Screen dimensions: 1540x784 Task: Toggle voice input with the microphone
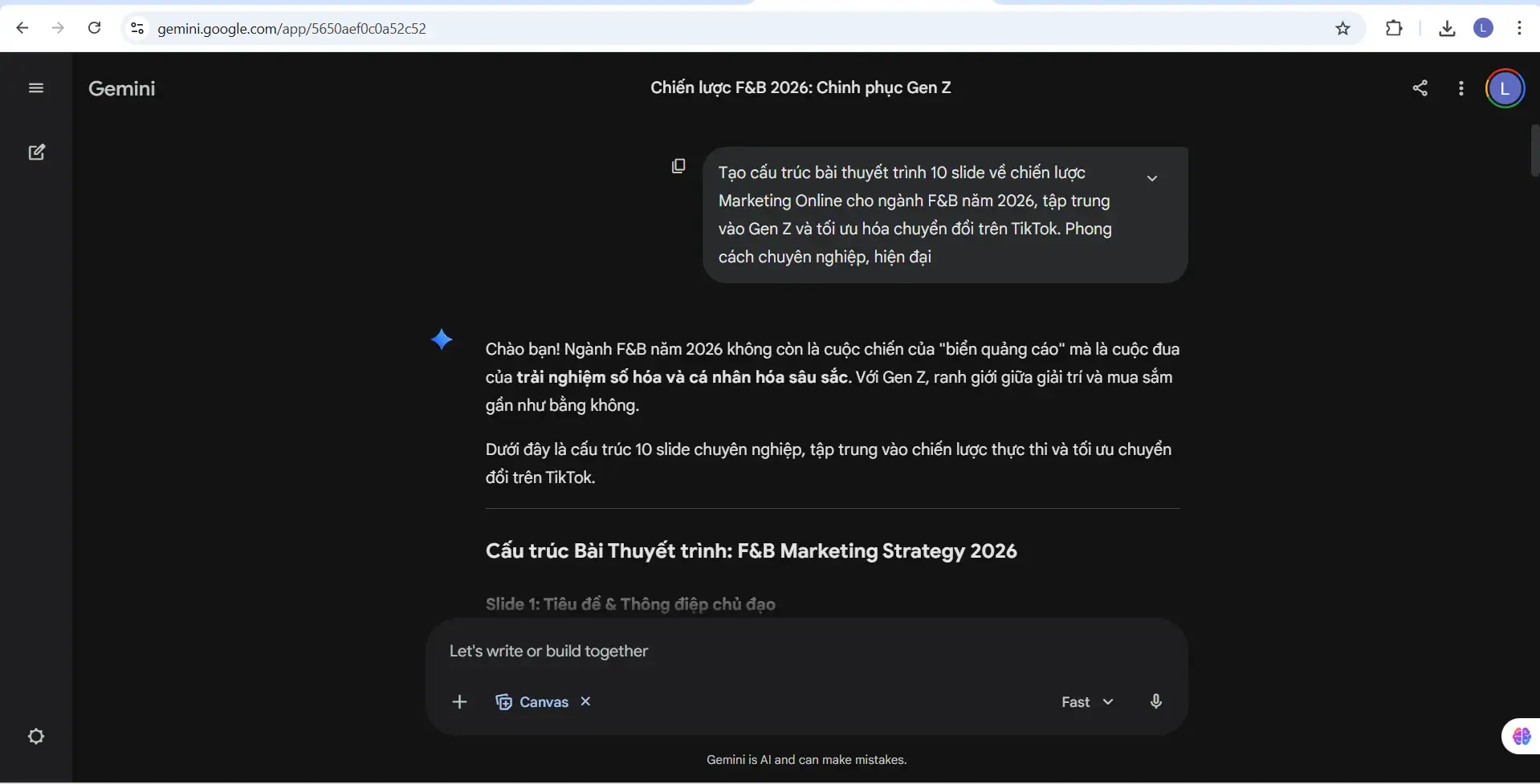pos(1156,701)
